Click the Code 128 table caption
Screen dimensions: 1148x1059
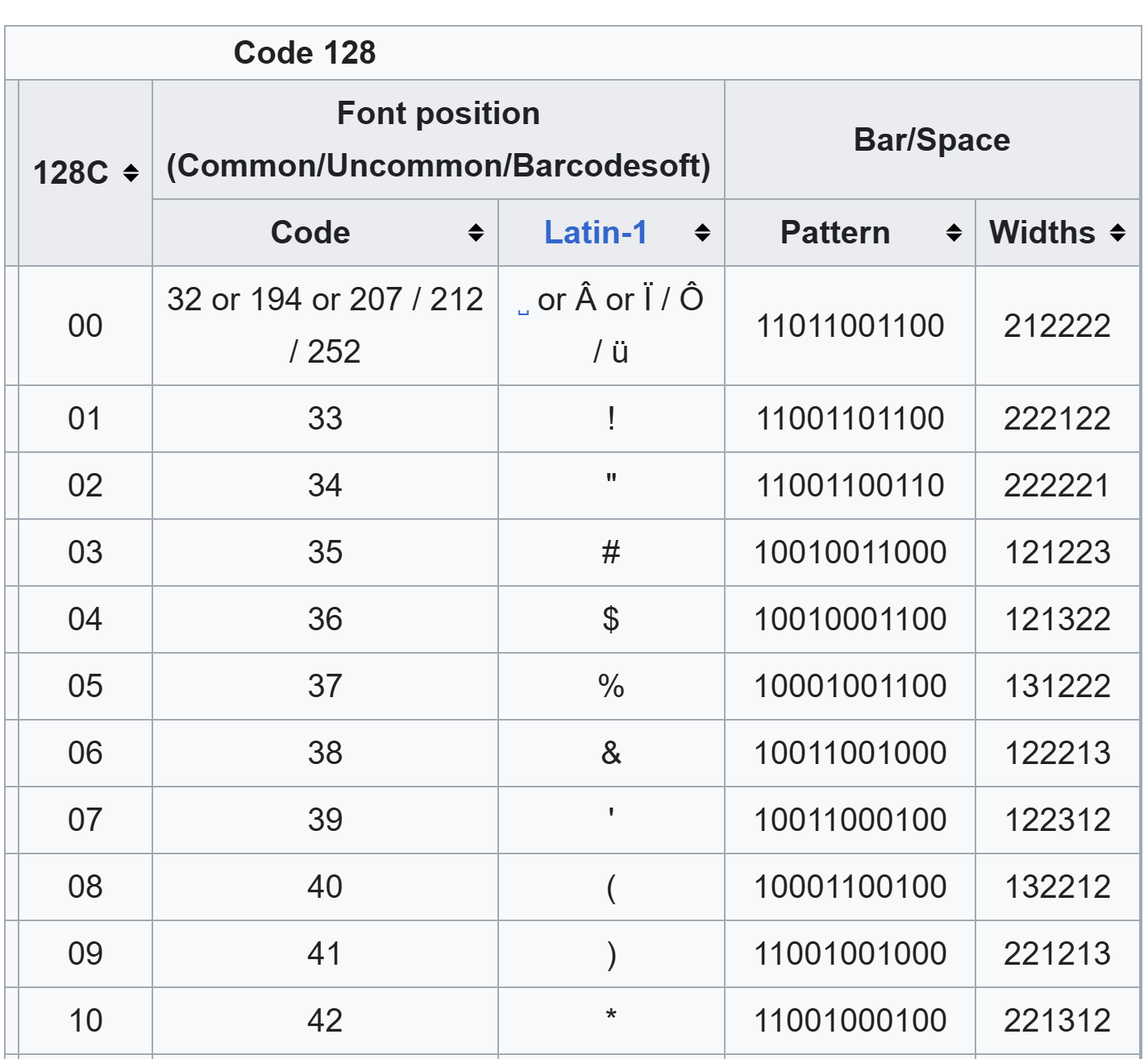pos(305,53)
